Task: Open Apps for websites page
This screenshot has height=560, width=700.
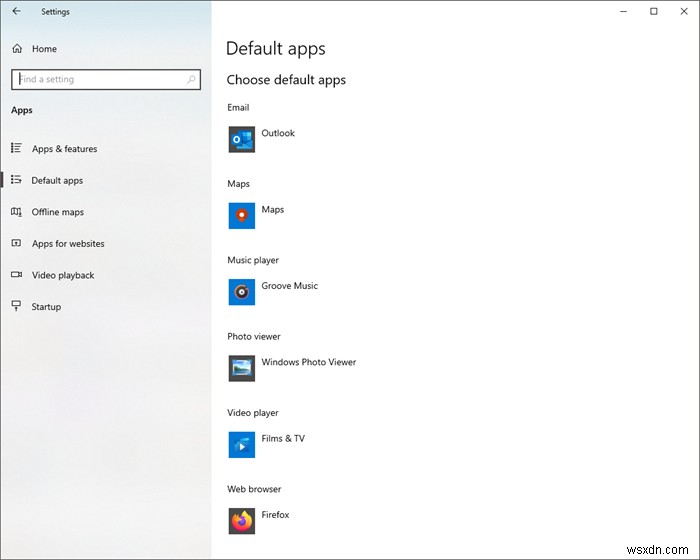Action: coord(68,244)
